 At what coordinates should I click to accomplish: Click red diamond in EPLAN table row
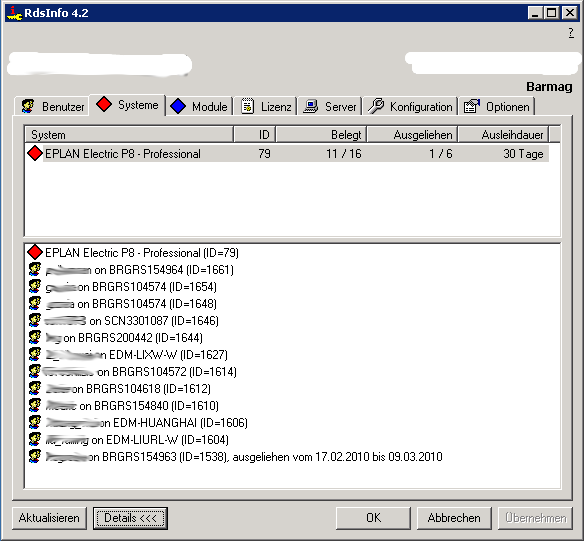point(35,153)
